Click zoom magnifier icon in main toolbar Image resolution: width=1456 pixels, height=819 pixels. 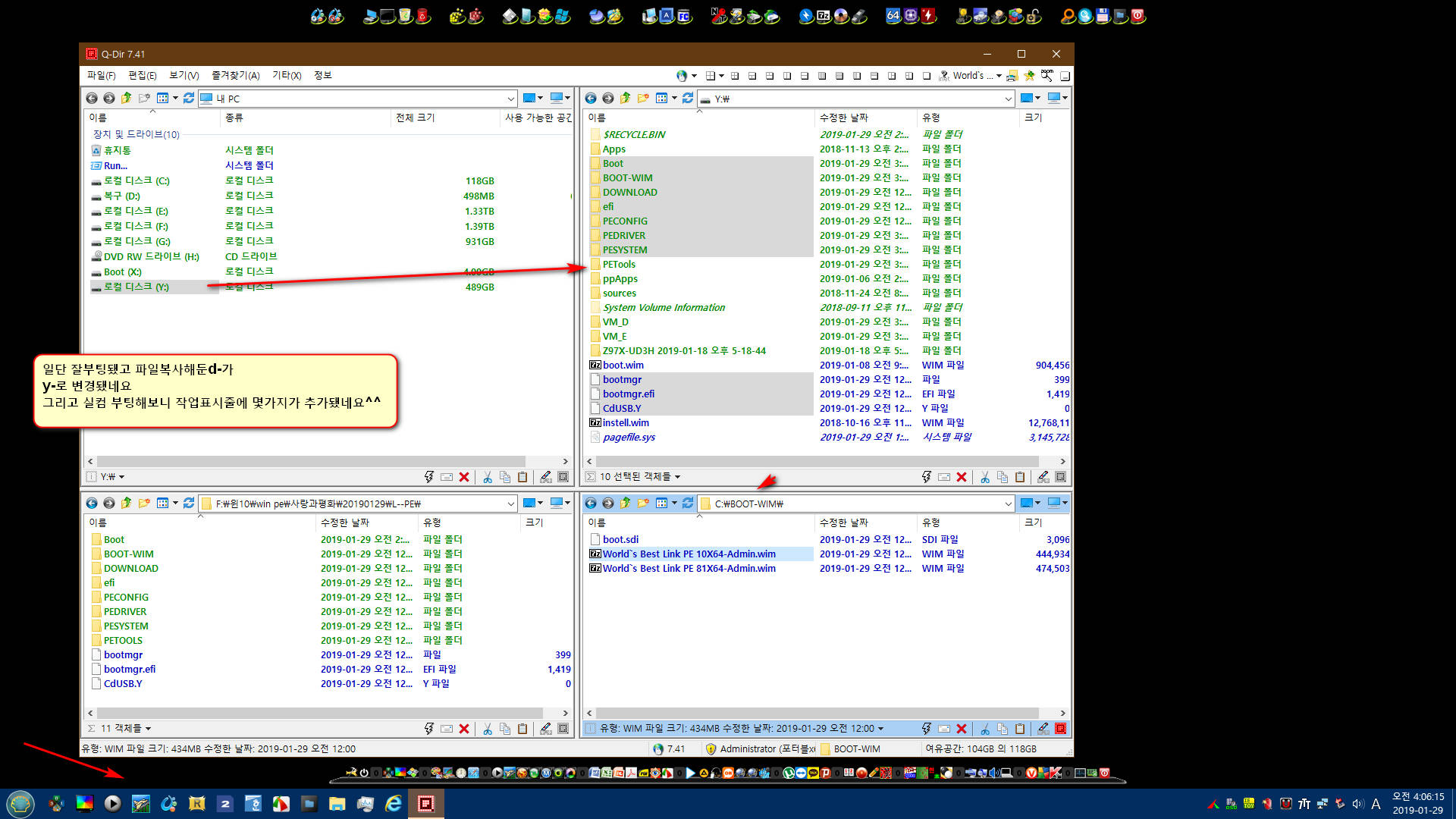(1047, 76)
